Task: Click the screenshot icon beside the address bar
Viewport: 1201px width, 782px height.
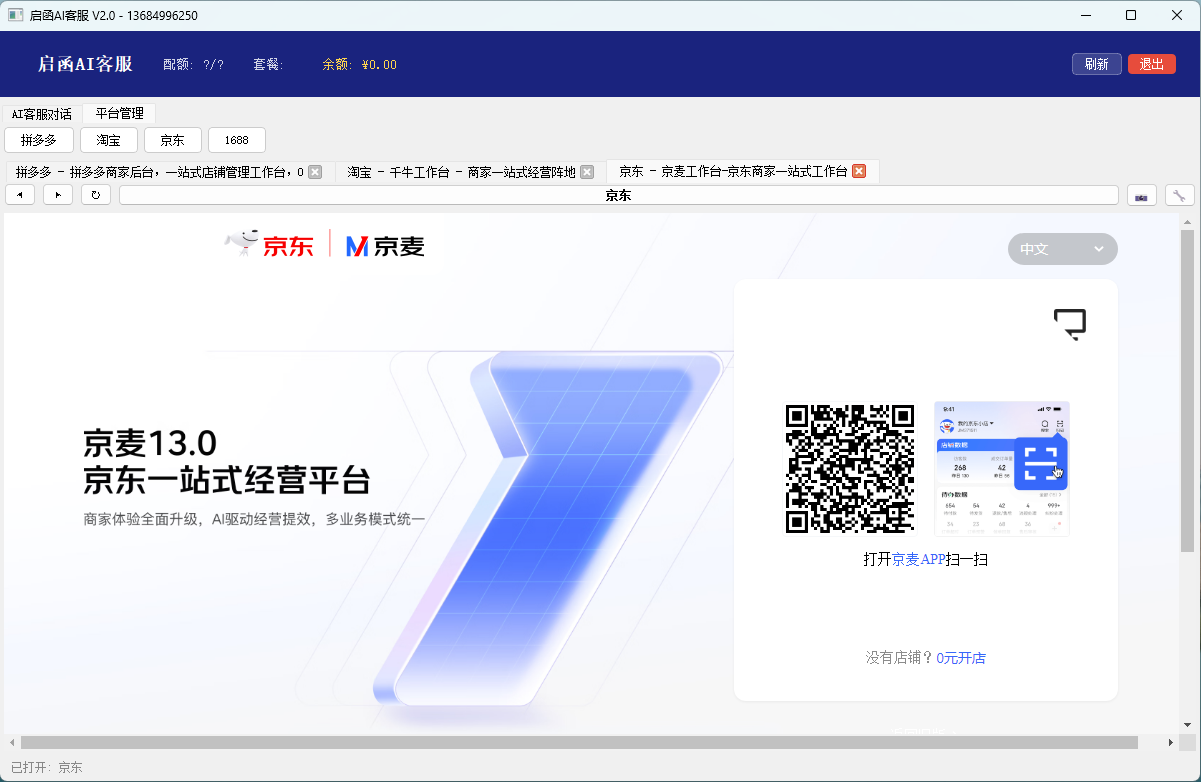Action: (1142, 195)
